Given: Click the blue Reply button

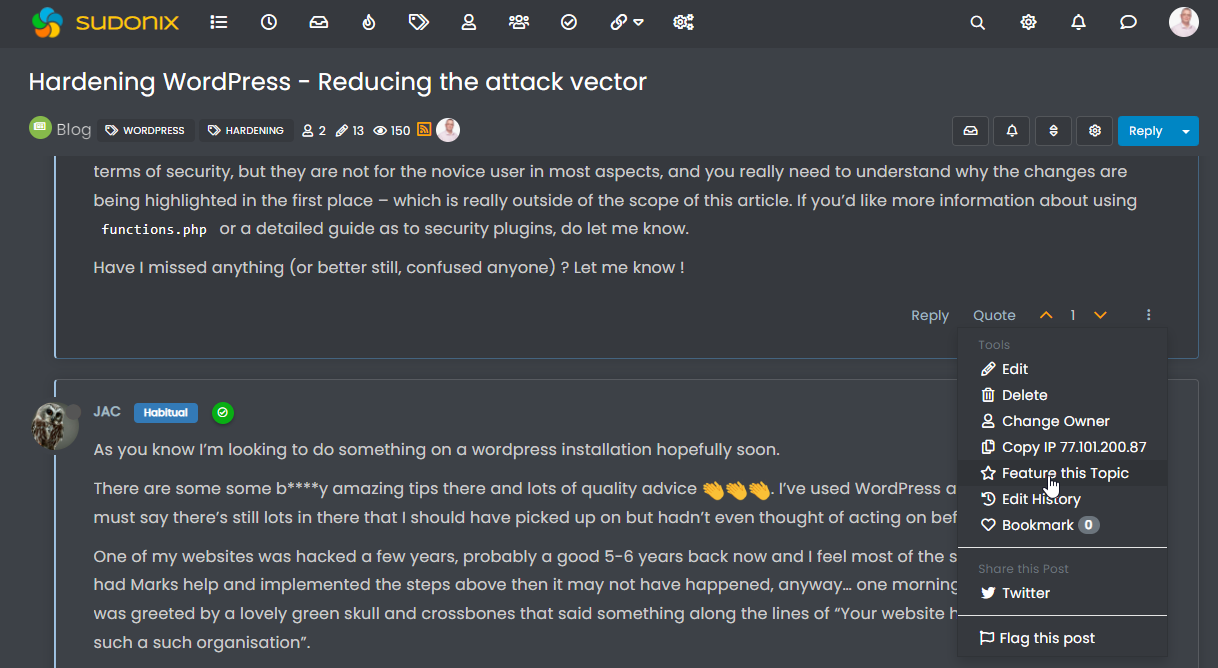Looking at the screenshot, I should click(x=1145, y=131).
